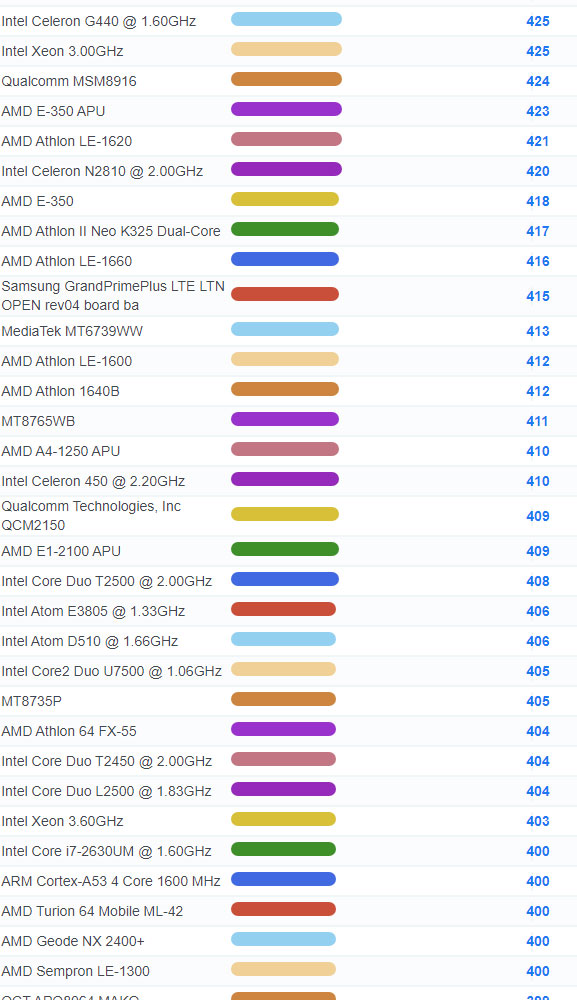577x1000 pixels.
Task: Click score 424 for Qualcomm MSM8916
Action: pos(537,81)
